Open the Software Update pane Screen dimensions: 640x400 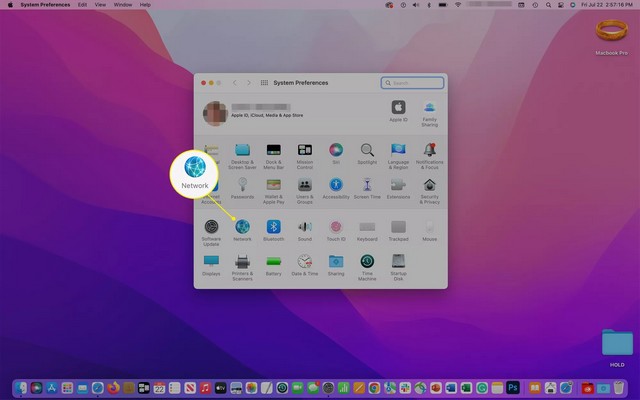tap(211, 228)
